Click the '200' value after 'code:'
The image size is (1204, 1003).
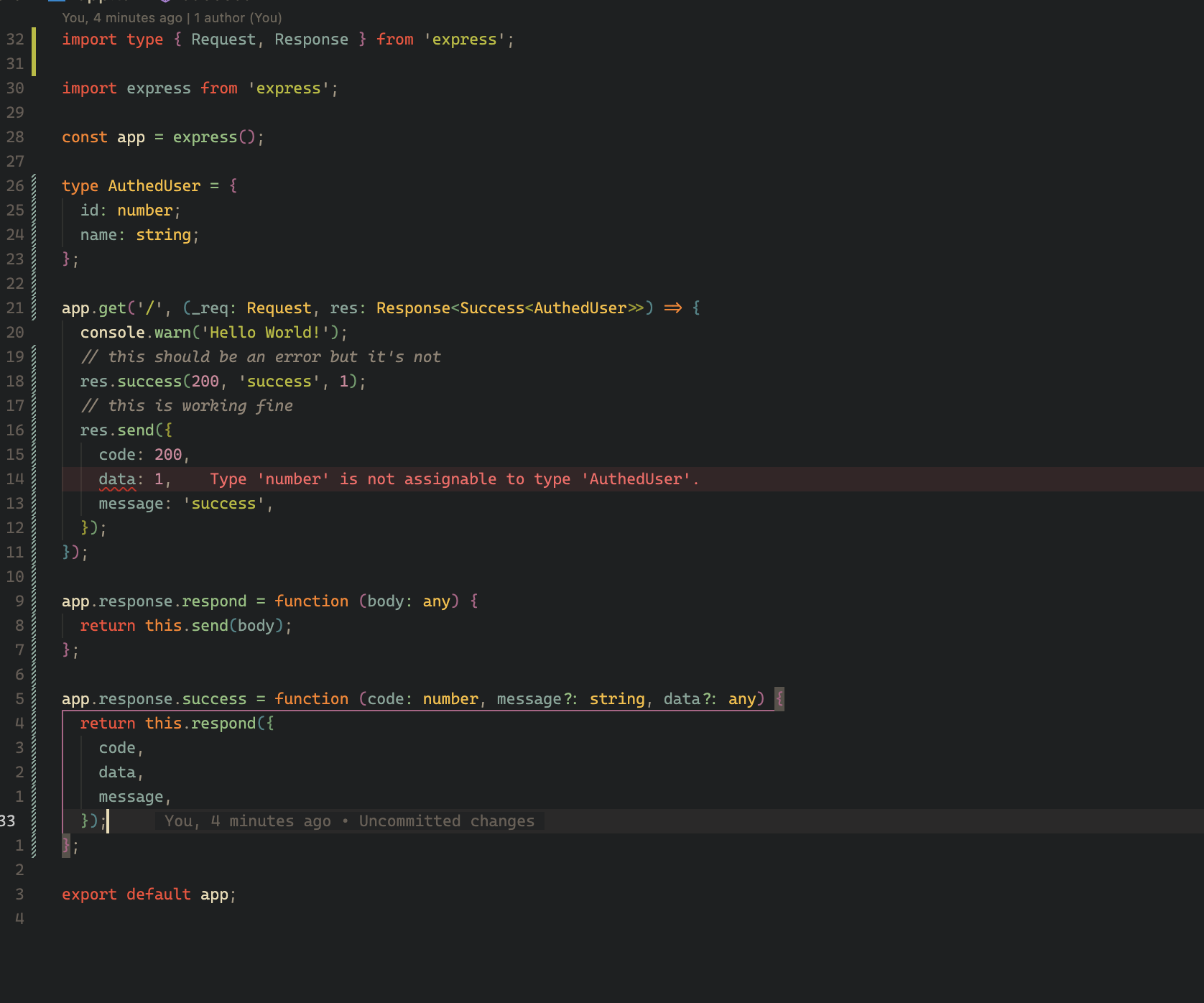point(168,455)
